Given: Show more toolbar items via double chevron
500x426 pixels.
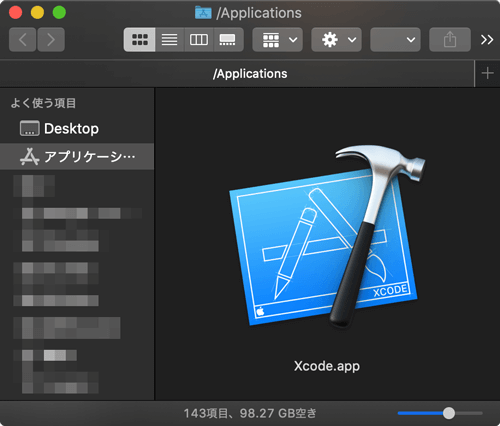Looking at the screenshot, I should click(487, 40).
